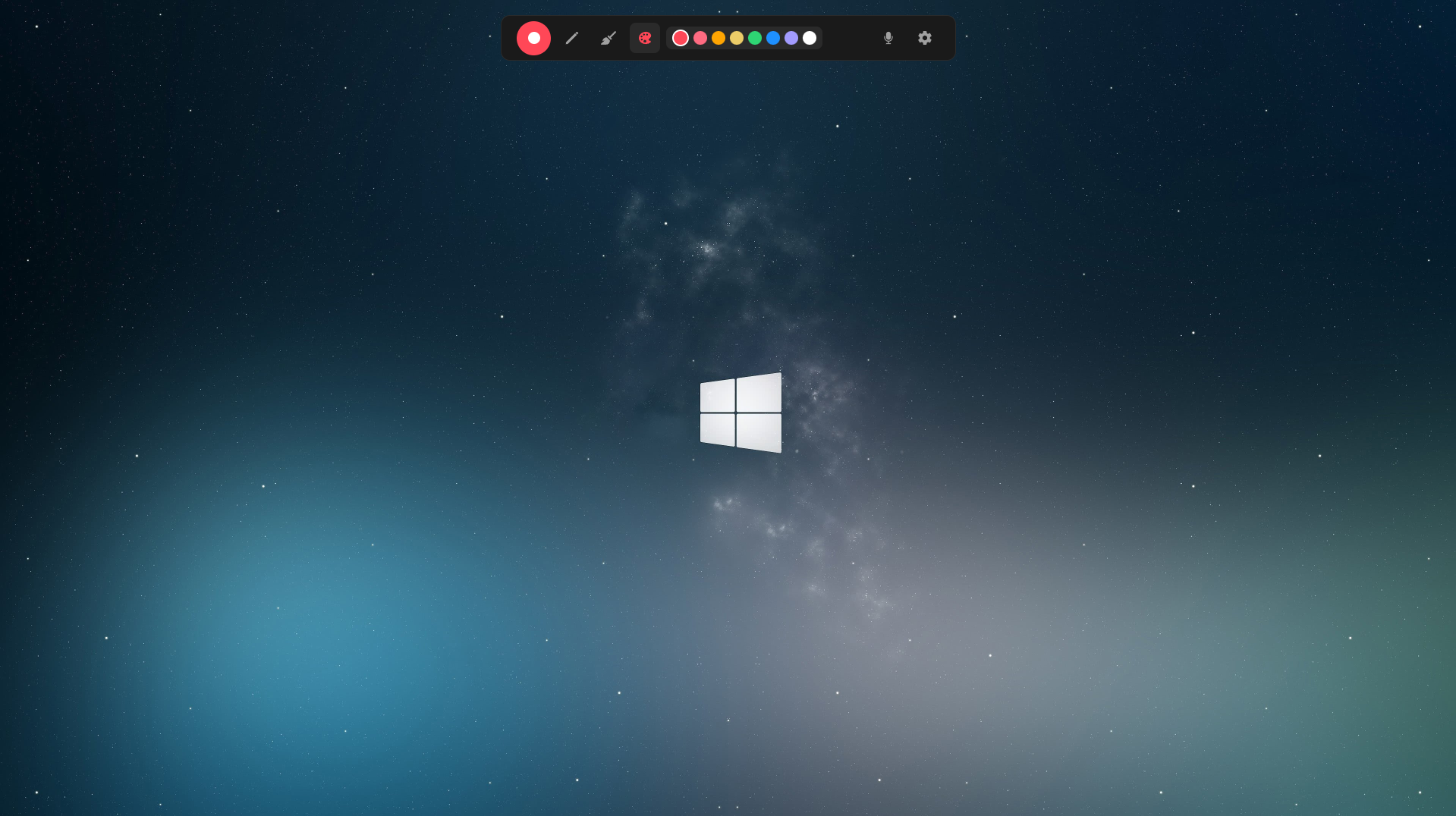This screenshot has width=1456, height=816.
Task: Select the pencil drawing tool
Action: (x=572, y=38)
